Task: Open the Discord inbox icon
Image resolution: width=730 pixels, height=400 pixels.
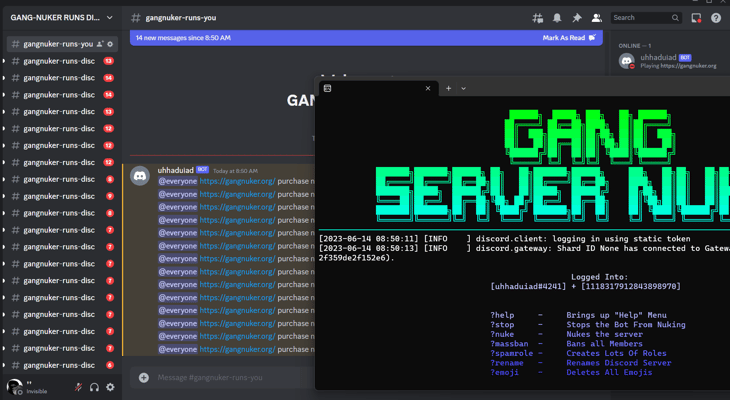Action: [x=696, y=18]
